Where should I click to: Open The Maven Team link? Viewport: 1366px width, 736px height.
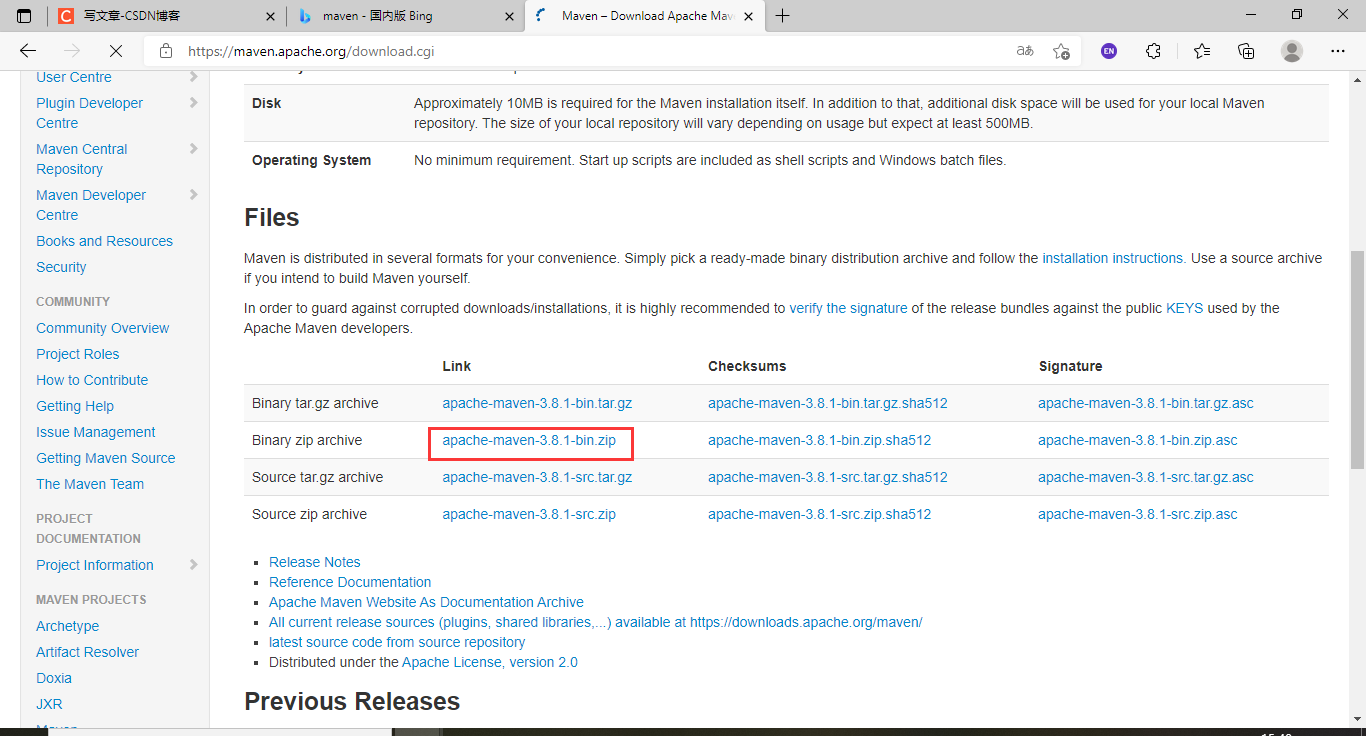pos(90,484)
